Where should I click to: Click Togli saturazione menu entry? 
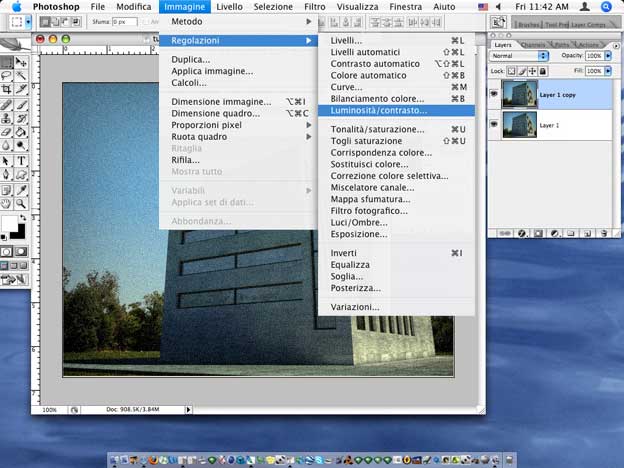click(x=369, y=140)
